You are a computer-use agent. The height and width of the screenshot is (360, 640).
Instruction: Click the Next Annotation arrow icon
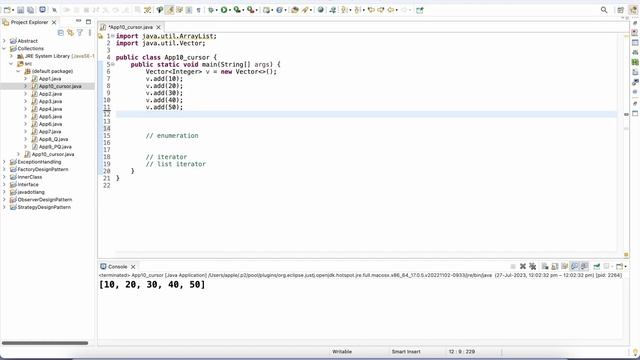click(x=345, y=10)
